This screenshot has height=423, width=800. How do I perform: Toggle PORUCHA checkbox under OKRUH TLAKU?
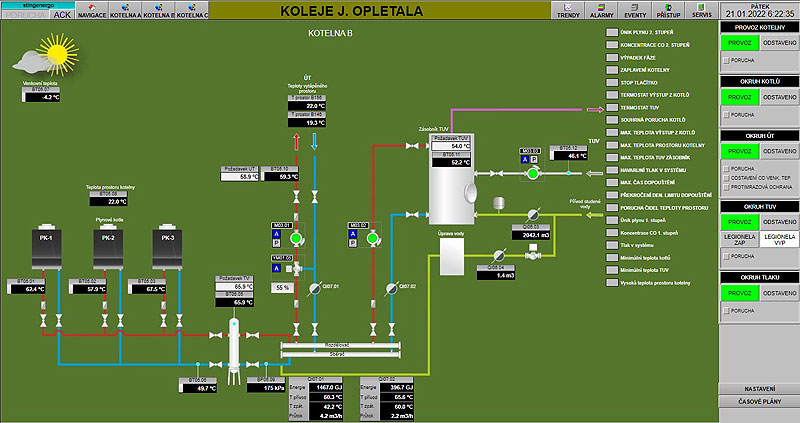point(726,311)
